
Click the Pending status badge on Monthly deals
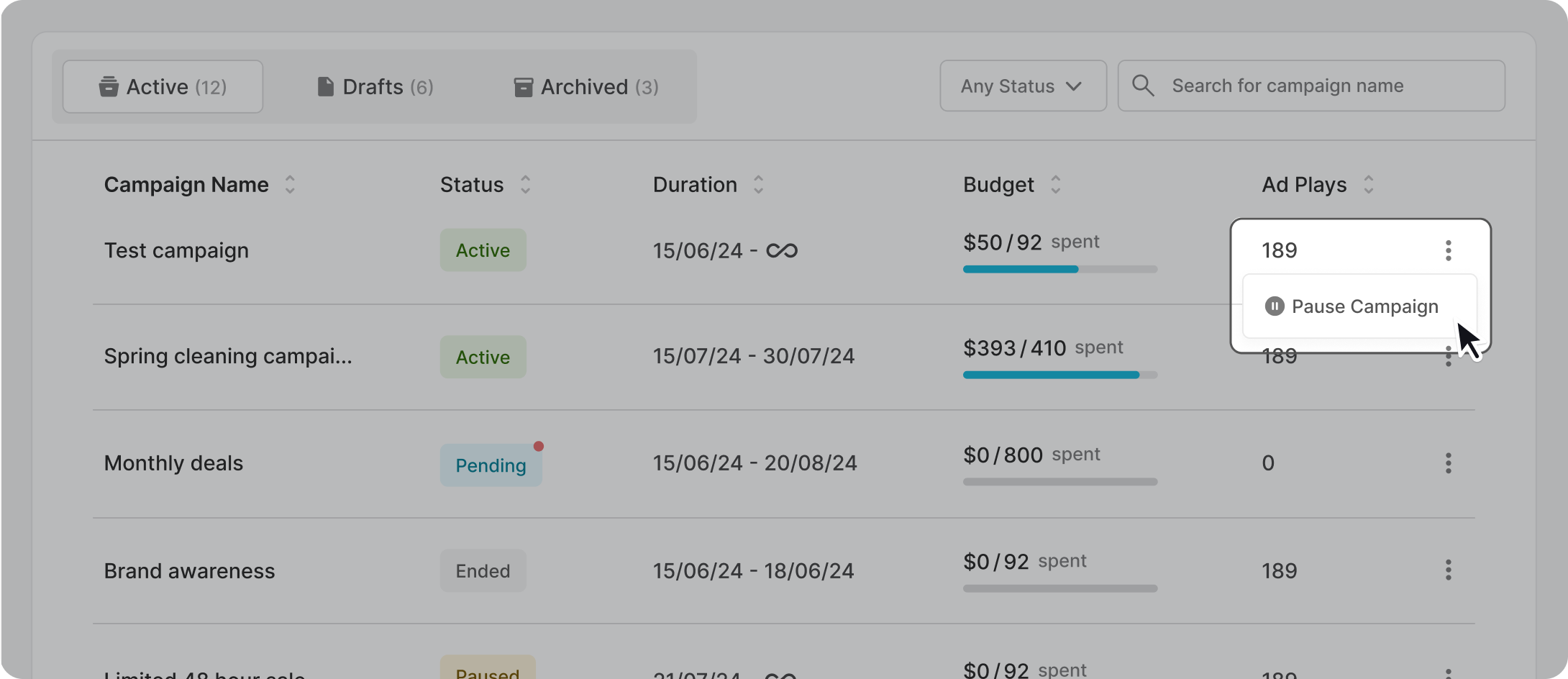[491, 465]
